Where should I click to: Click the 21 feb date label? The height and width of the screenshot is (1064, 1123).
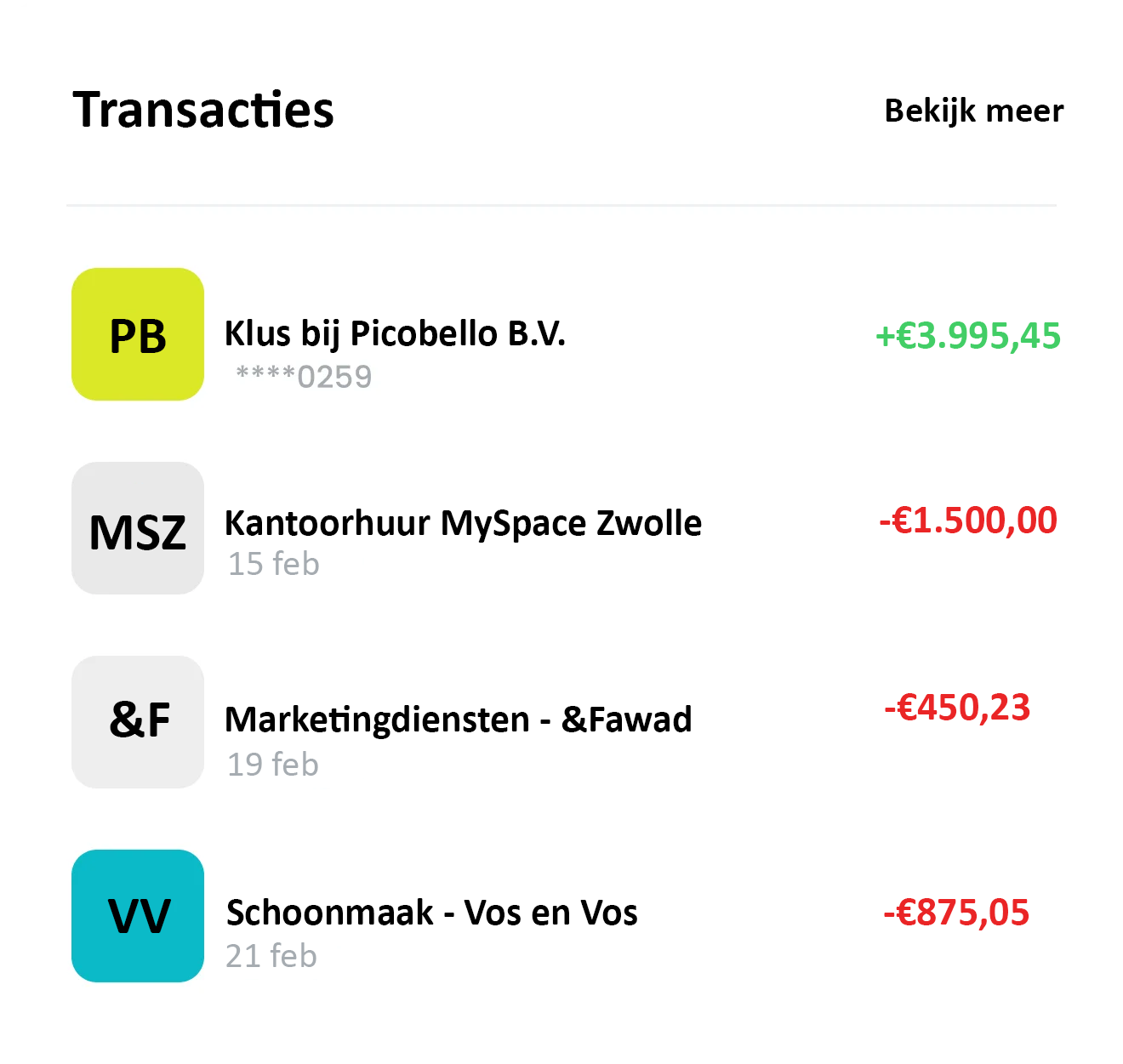(271, 956)
